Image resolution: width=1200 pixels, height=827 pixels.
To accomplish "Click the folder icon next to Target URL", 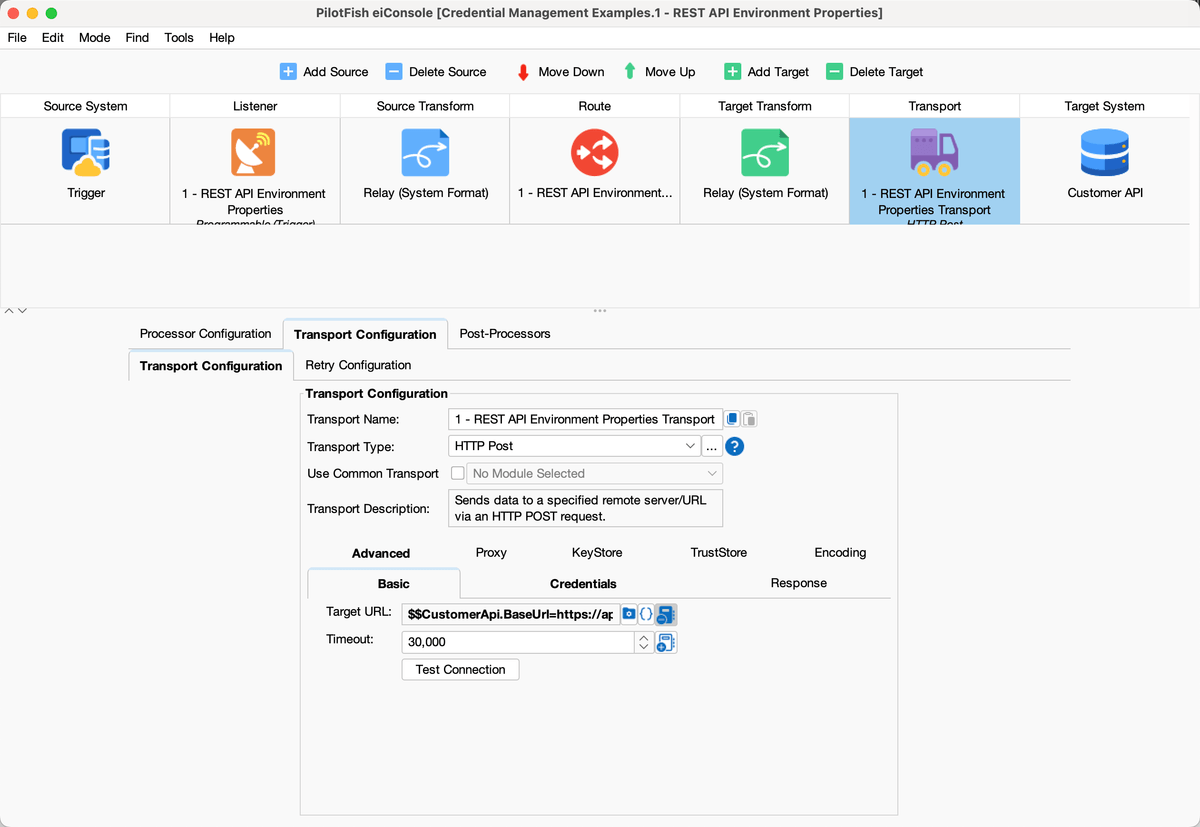I will point(629,614).
